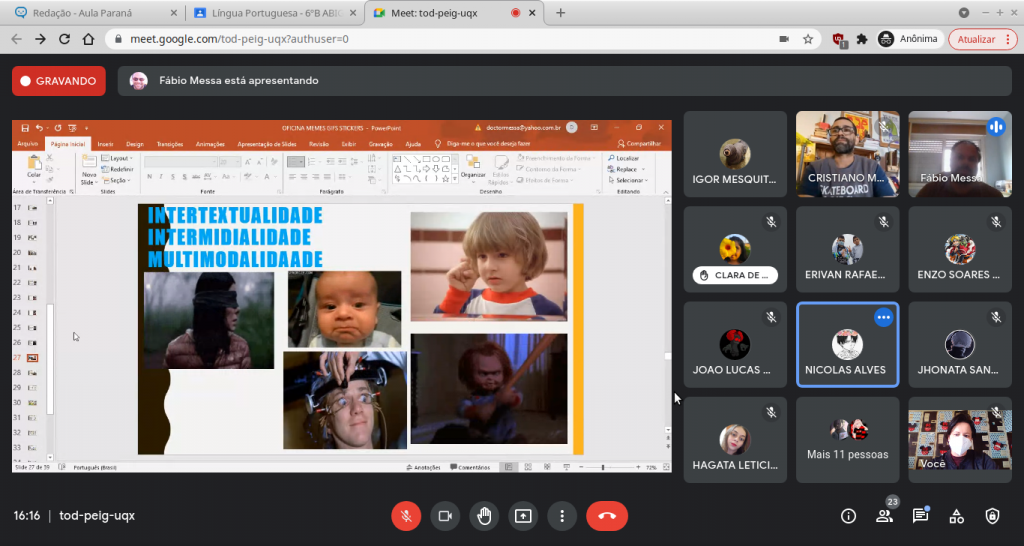The width and height of the screenshot is (1024, 546).
Task: Select the 'Meet: tod-peig-uqx' browser tab
Action: [x=453, y=13]
